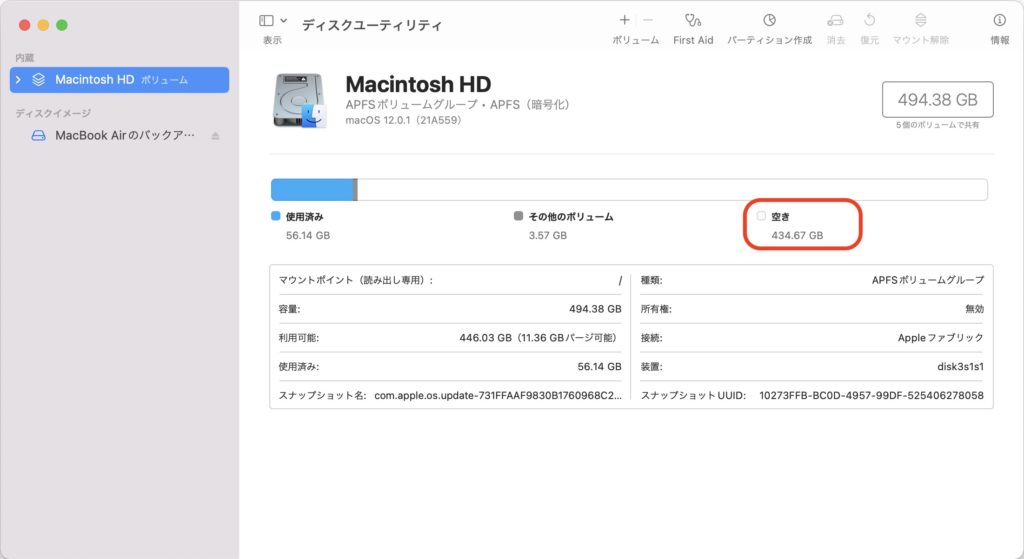Click the マウントポイント row label
This screenshot has width=1024, height=559.
pos(356,280)
